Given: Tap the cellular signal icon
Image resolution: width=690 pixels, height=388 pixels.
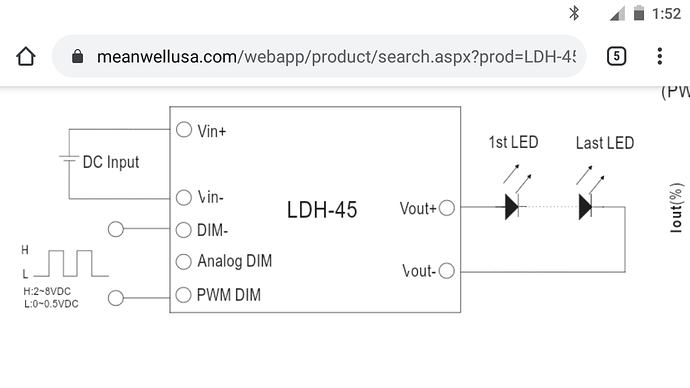Looking at the screenshot, I should (x=617, y=14).
